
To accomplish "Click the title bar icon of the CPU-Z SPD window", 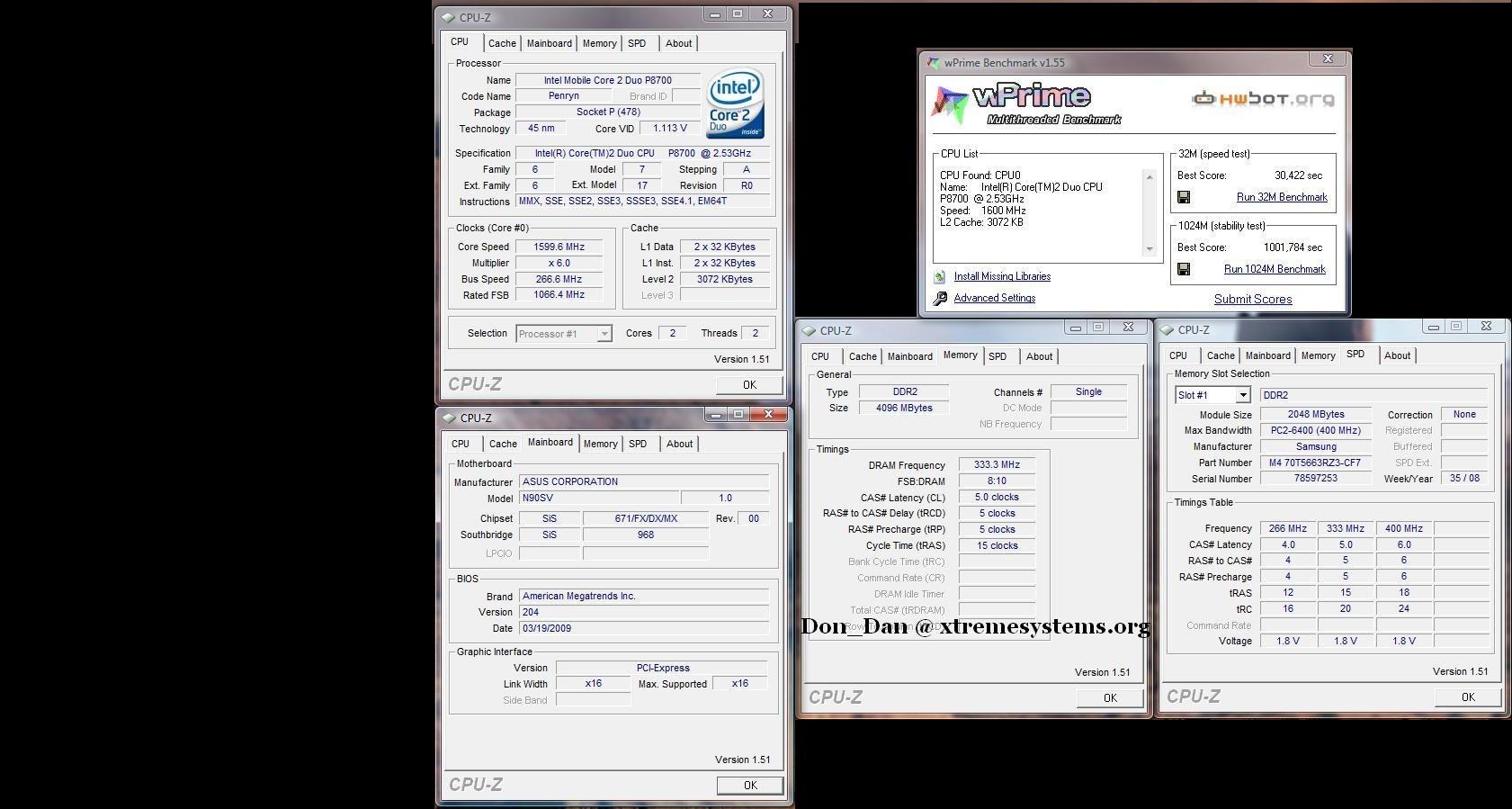I will click(1168, 330).
